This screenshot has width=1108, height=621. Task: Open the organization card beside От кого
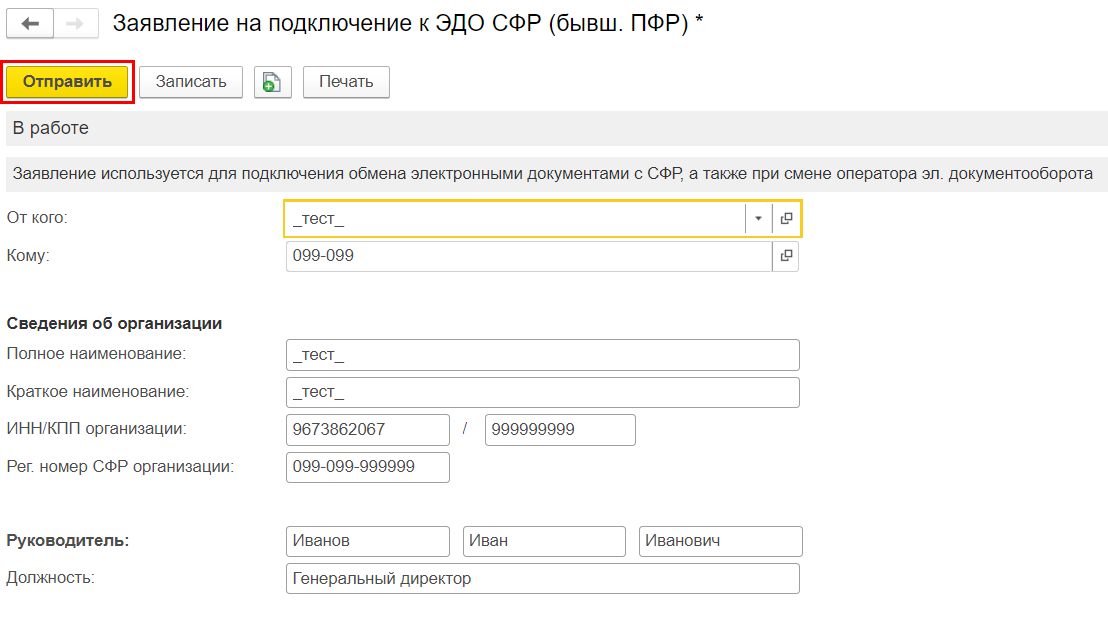coord(786,218)
